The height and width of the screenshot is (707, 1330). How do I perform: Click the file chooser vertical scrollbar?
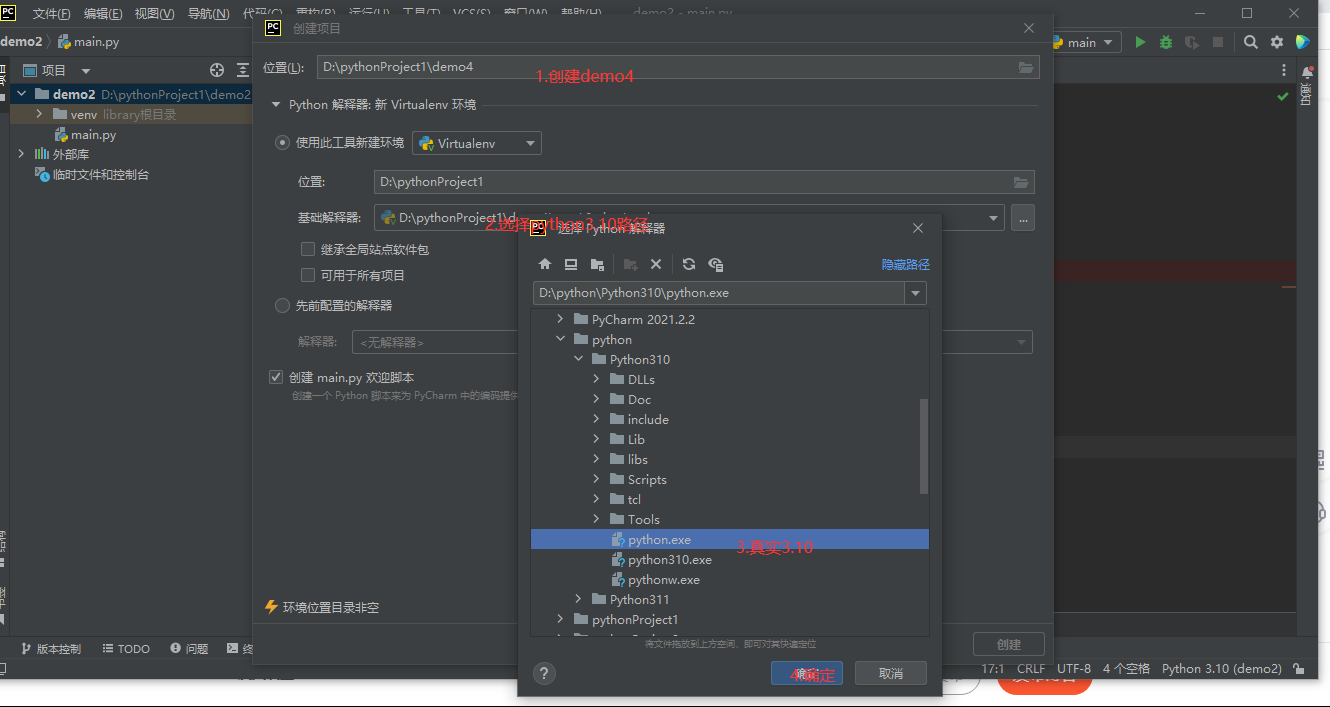[924, 446]
